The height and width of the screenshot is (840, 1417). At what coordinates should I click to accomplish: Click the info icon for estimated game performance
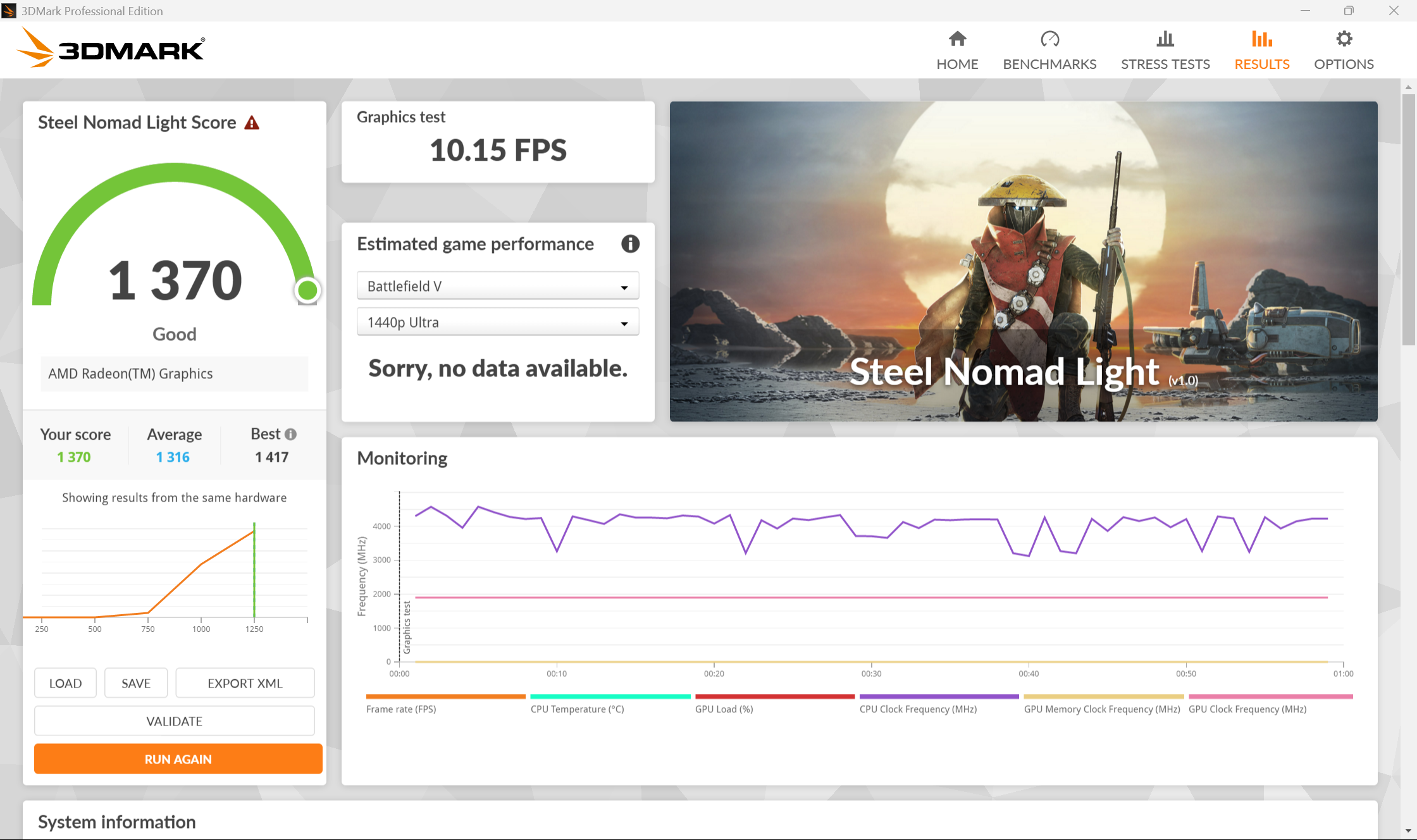630,244
